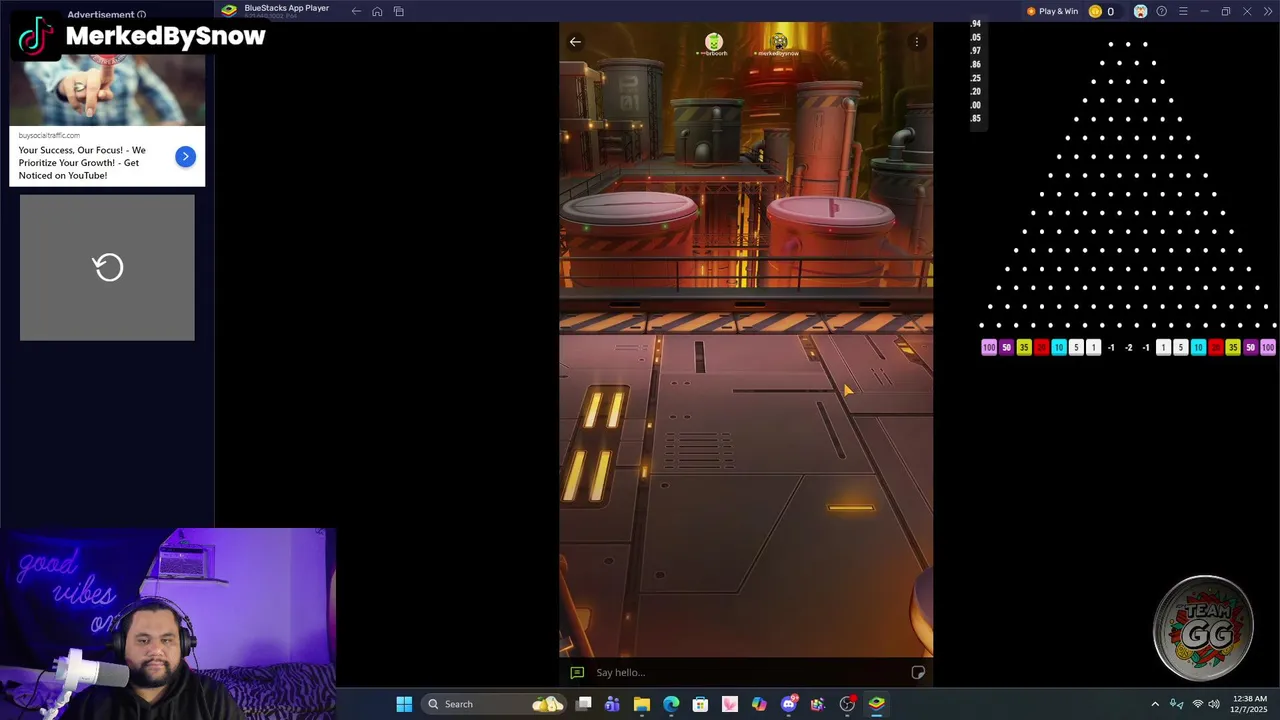Open the Advertisement info icon
The image size is (1280, 720).
(141, 15)
